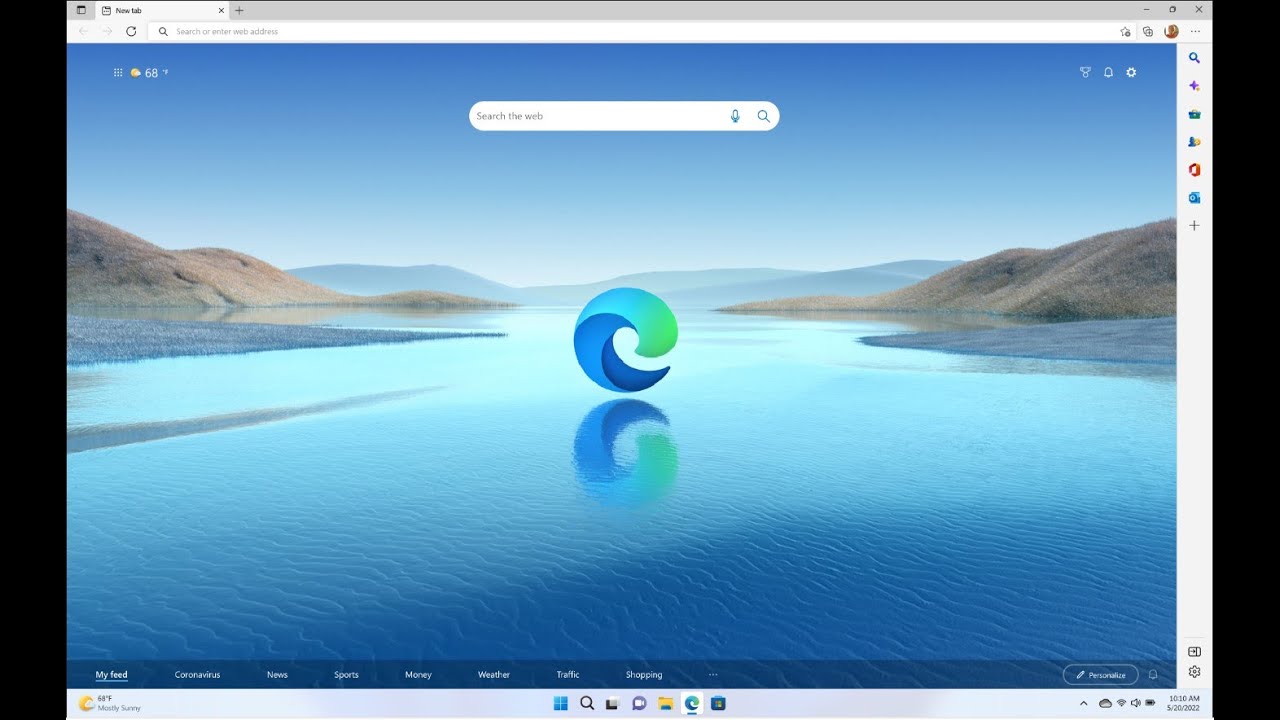Show hidden system tray icons

point(1084,703)
